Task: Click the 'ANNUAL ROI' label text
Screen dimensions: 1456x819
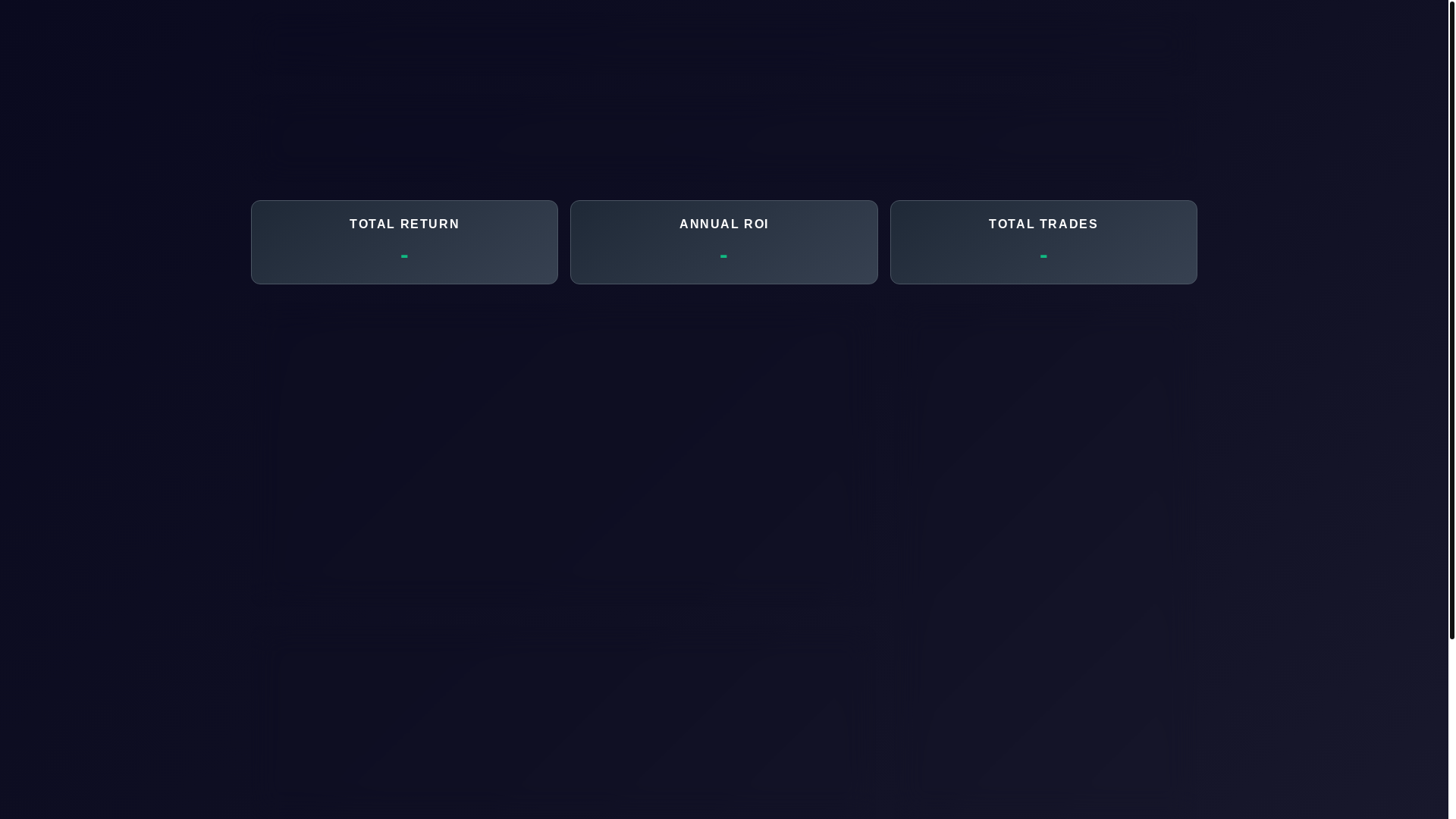Action: pyautogui.click(x=723, y=224)
